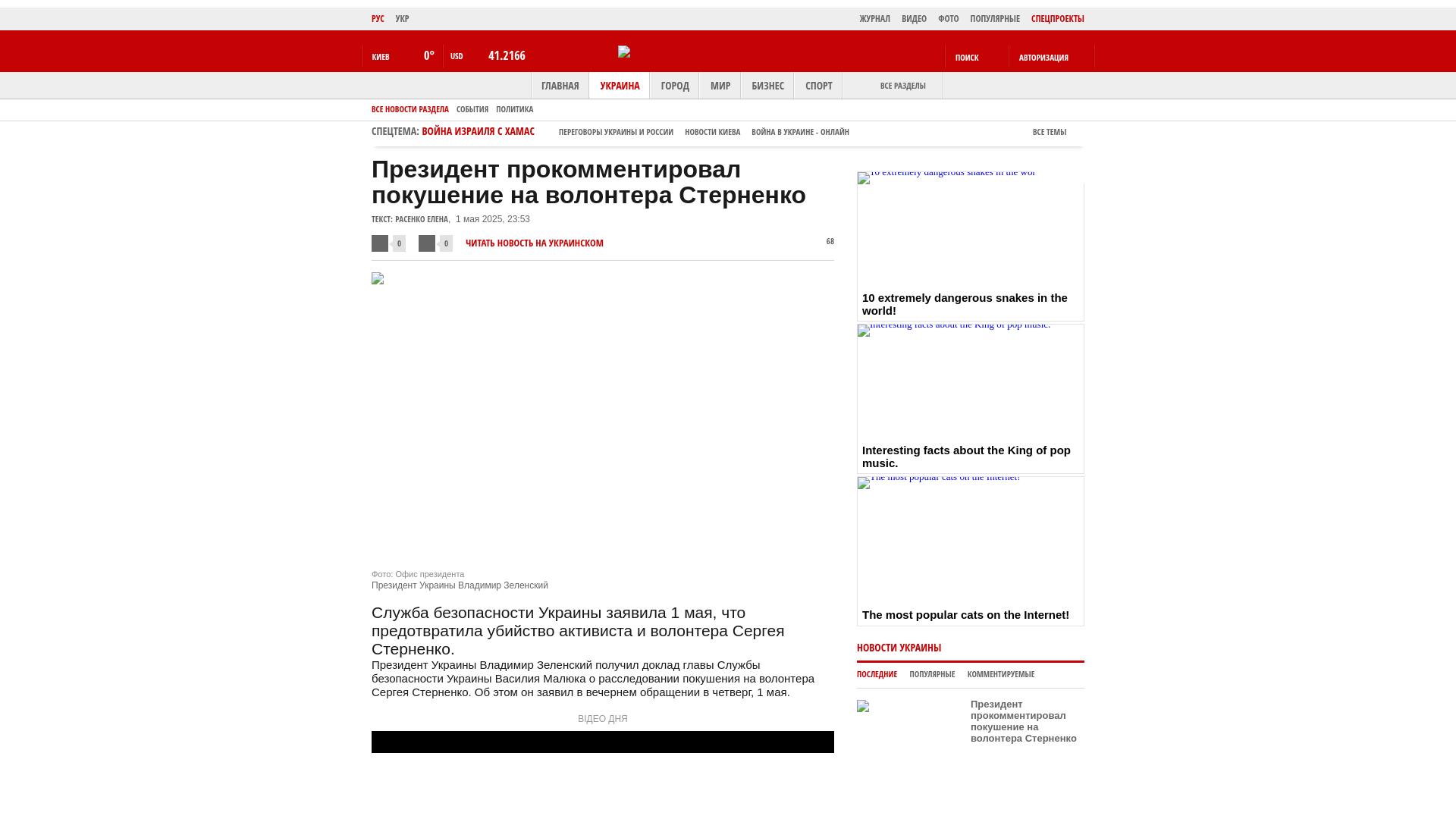
Task: Click ЧИТАТЬ НОВОСТЬ НА УКРАИНСКОМ link
Action: pyautogui.click(x=534, y=243)
